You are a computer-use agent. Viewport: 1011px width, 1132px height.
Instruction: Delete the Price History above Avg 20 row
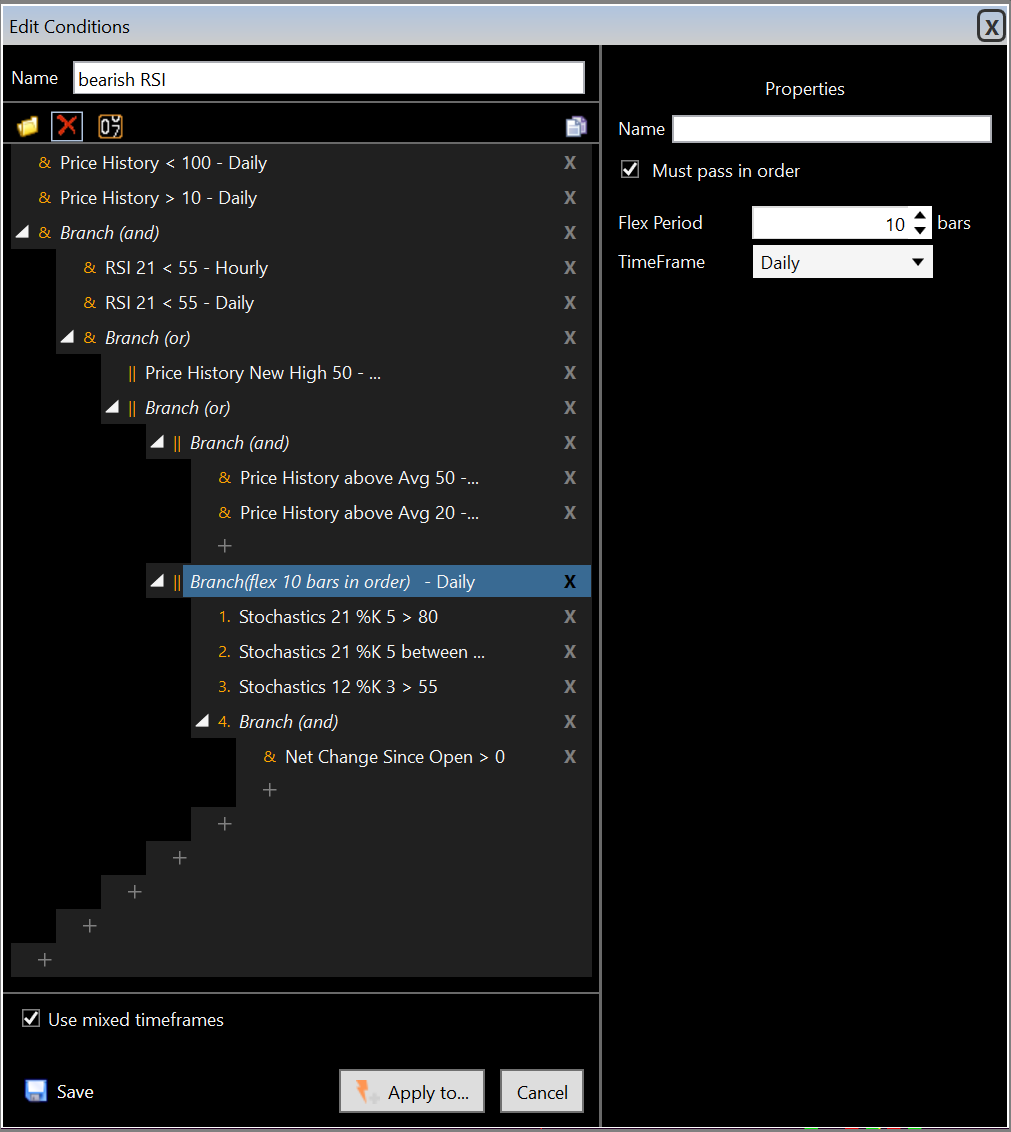tap(570, 513)
